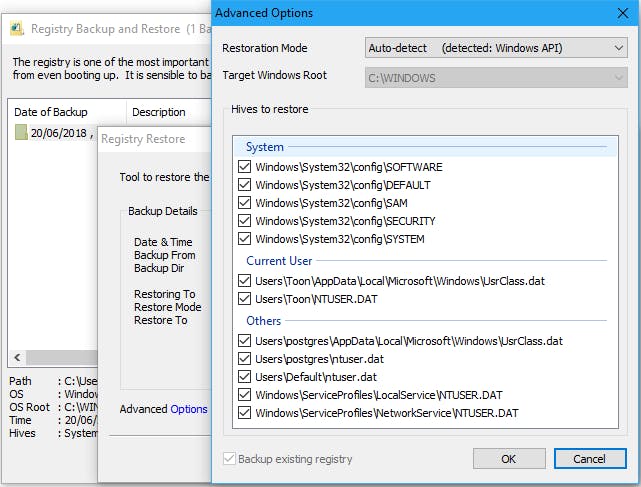
Task: Toggle the Users\Default\ntuser.dat checkbox
Action: 245,377
